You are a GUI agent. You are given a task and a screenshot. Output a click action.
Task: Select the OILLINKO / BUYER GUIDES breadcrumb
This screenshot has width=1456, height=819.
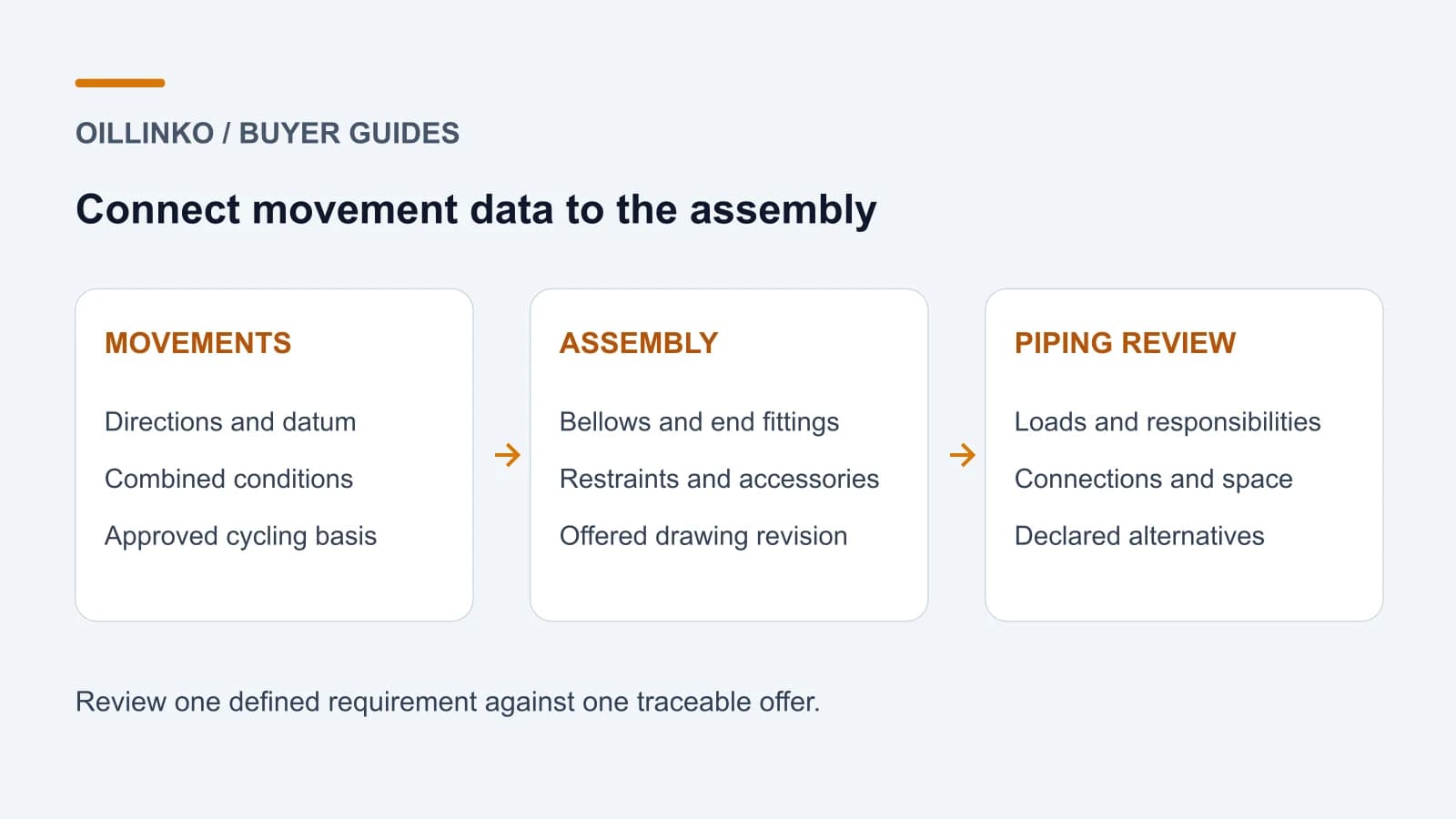pos(268,134)
